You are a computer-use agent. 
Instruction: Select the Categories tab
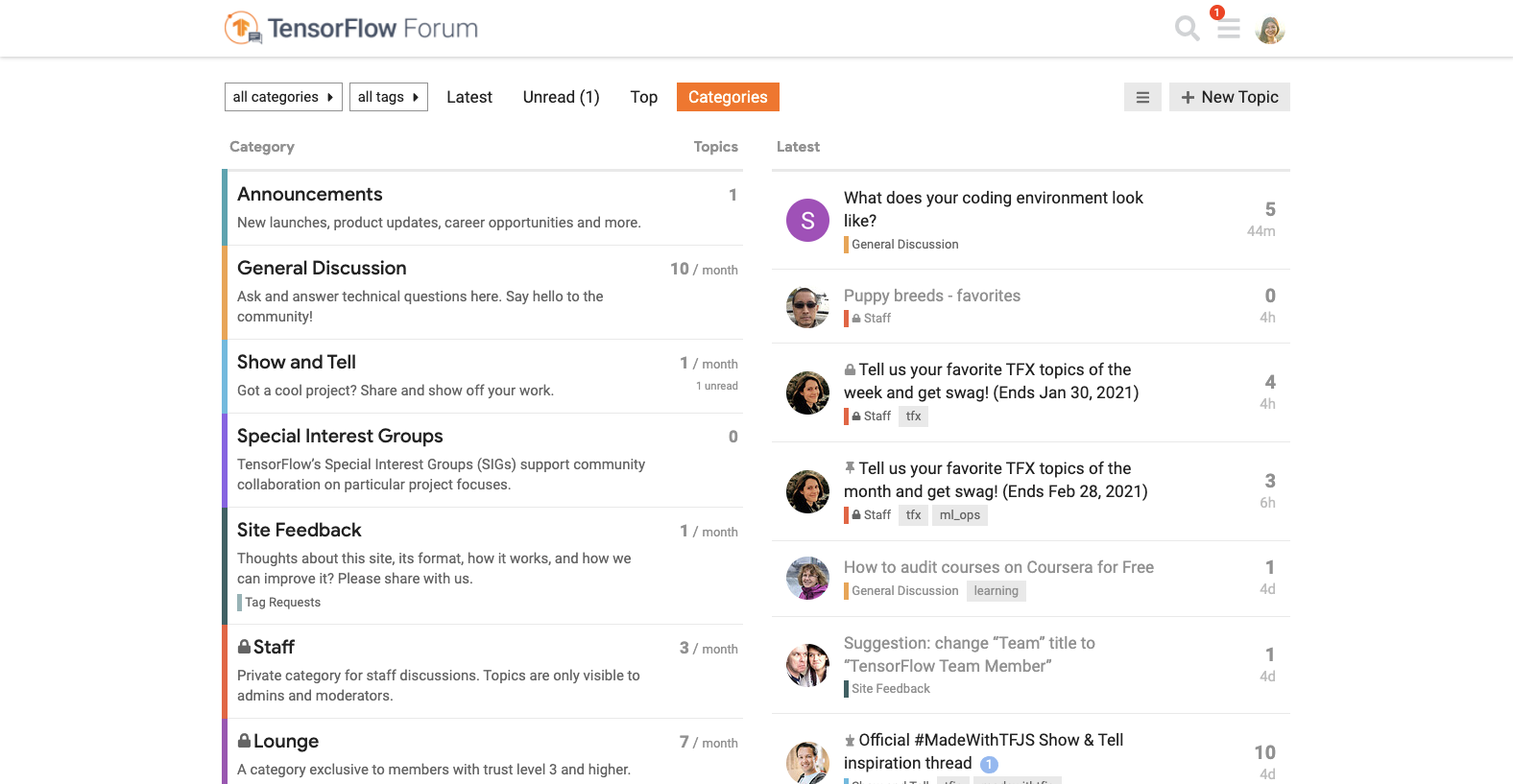coord(728,97)
